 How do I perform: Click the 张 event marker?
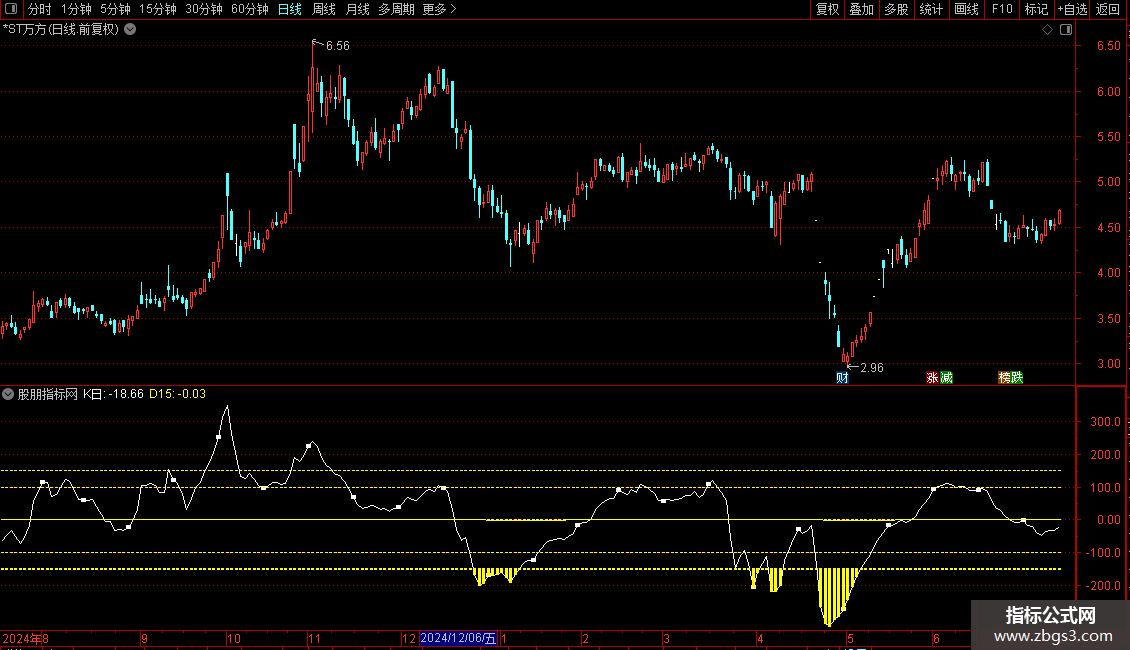point(932,378)
